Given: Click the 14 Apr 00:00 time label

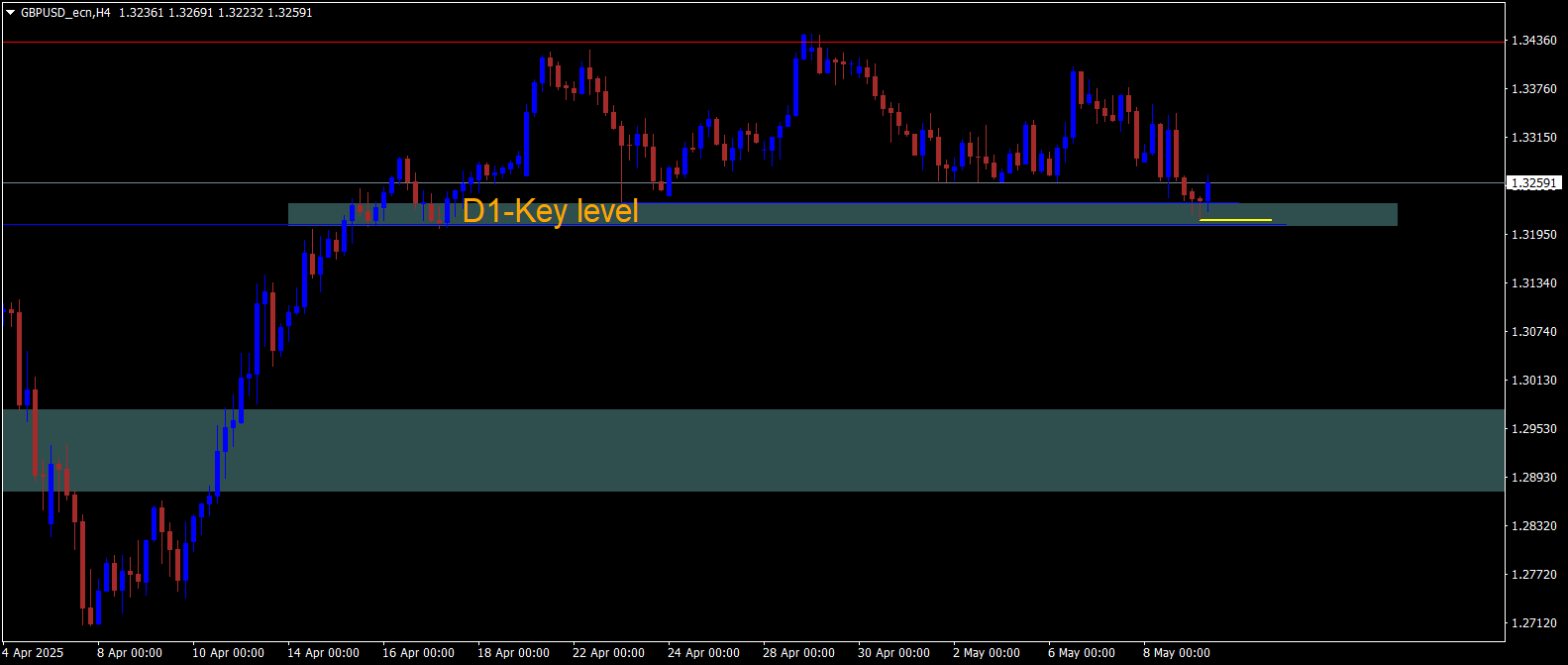Looking at the screenshot, I should click(324, 653).
